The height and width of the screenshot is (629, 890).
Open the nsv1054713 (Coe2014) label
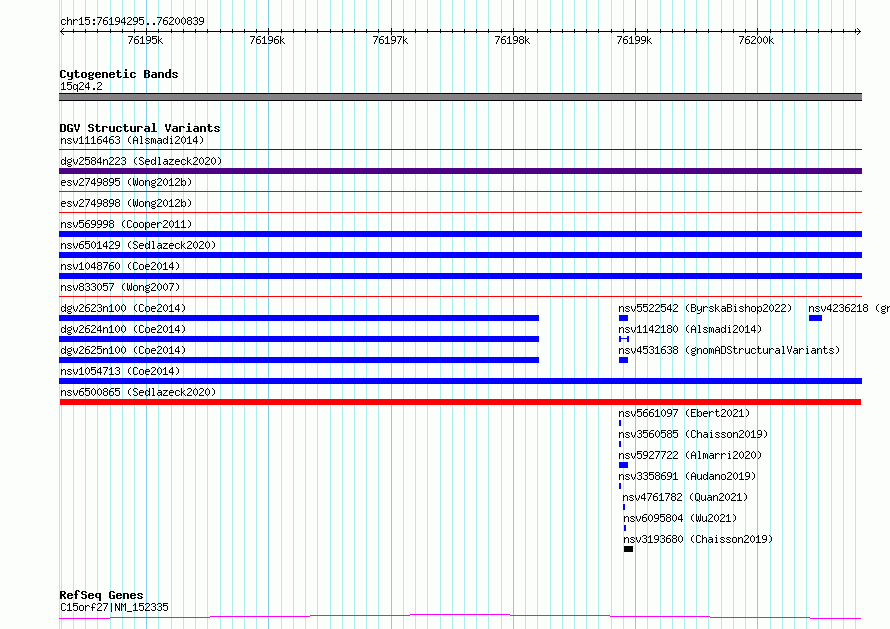click(x=120, y=371)
